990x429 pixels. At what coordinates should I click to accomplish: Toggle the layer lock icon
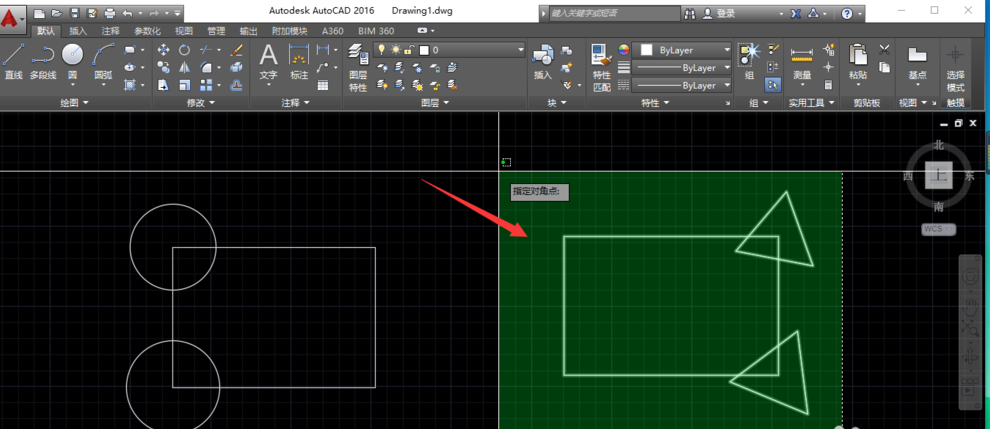coord(408,49)
